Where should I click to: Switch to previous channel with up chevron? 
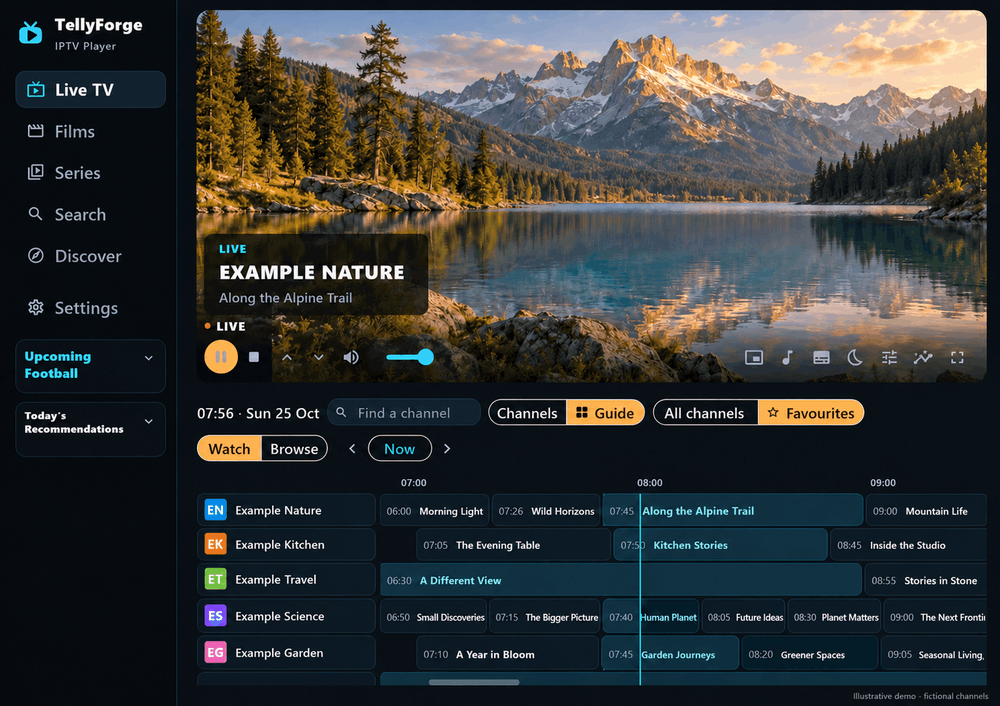click(x=287, y=357)
